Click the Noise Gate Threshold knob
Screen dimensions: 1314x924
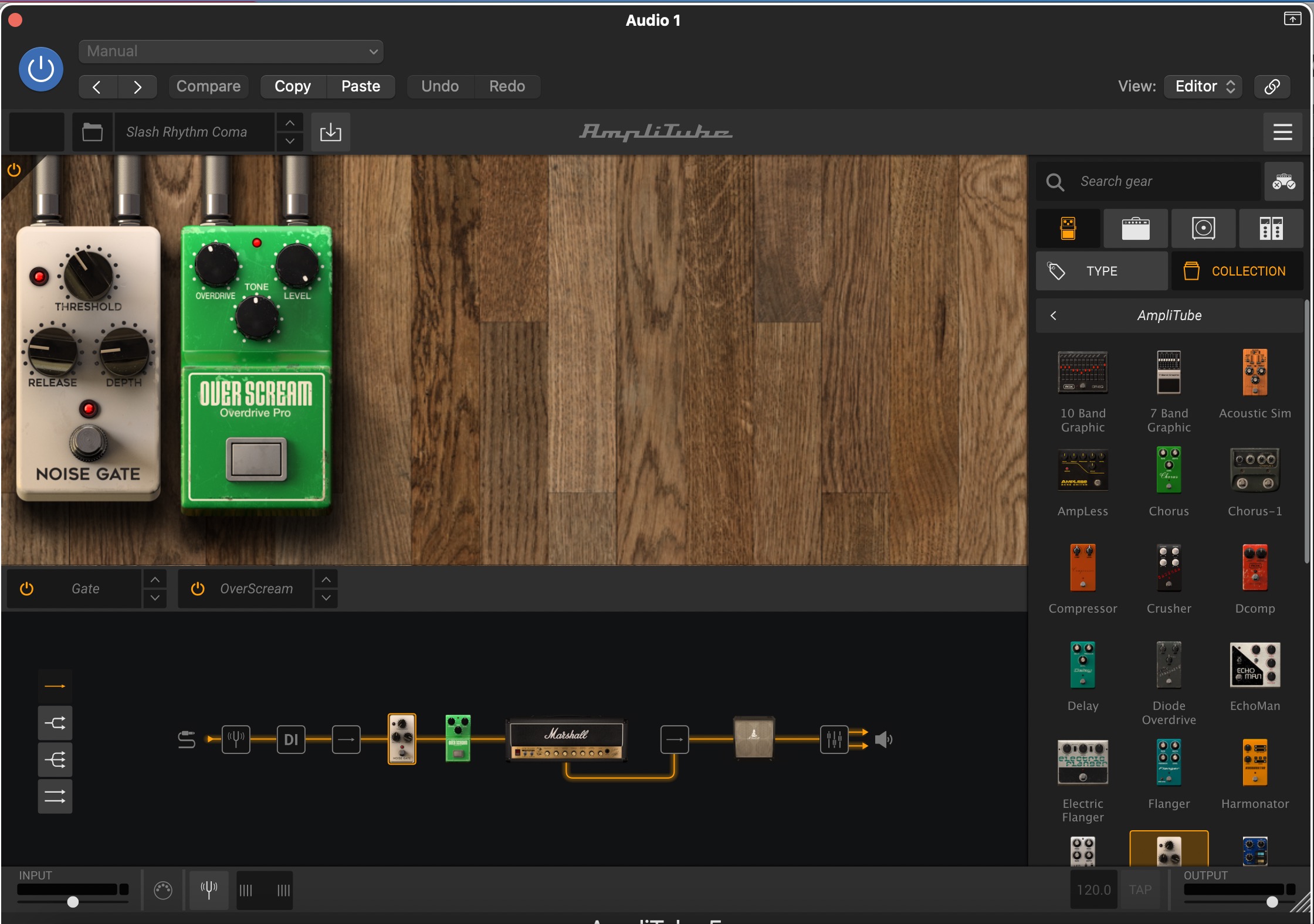point(88,274)
